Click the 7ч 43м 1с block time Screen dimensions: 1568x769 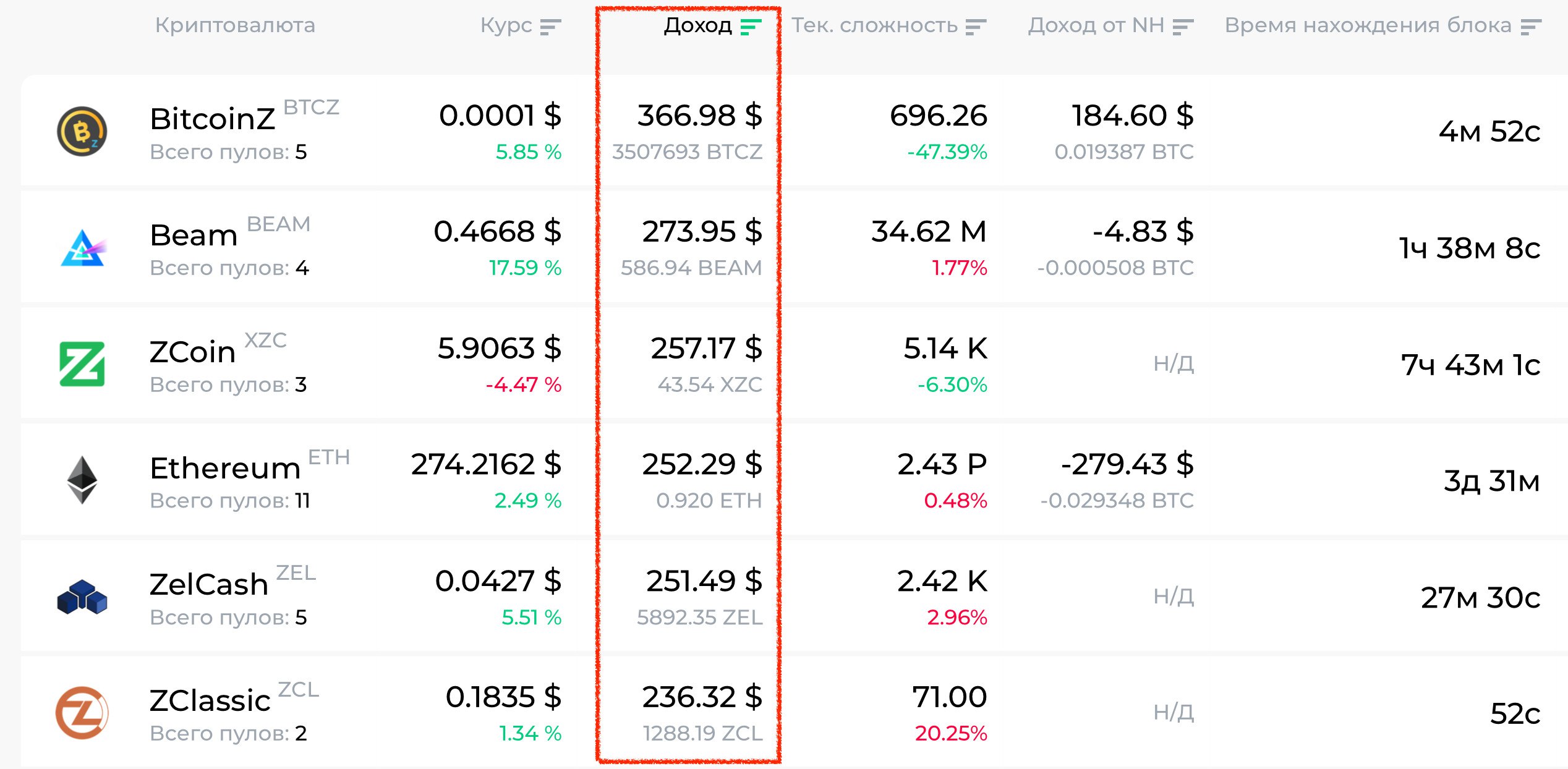tap(1470, 365)
